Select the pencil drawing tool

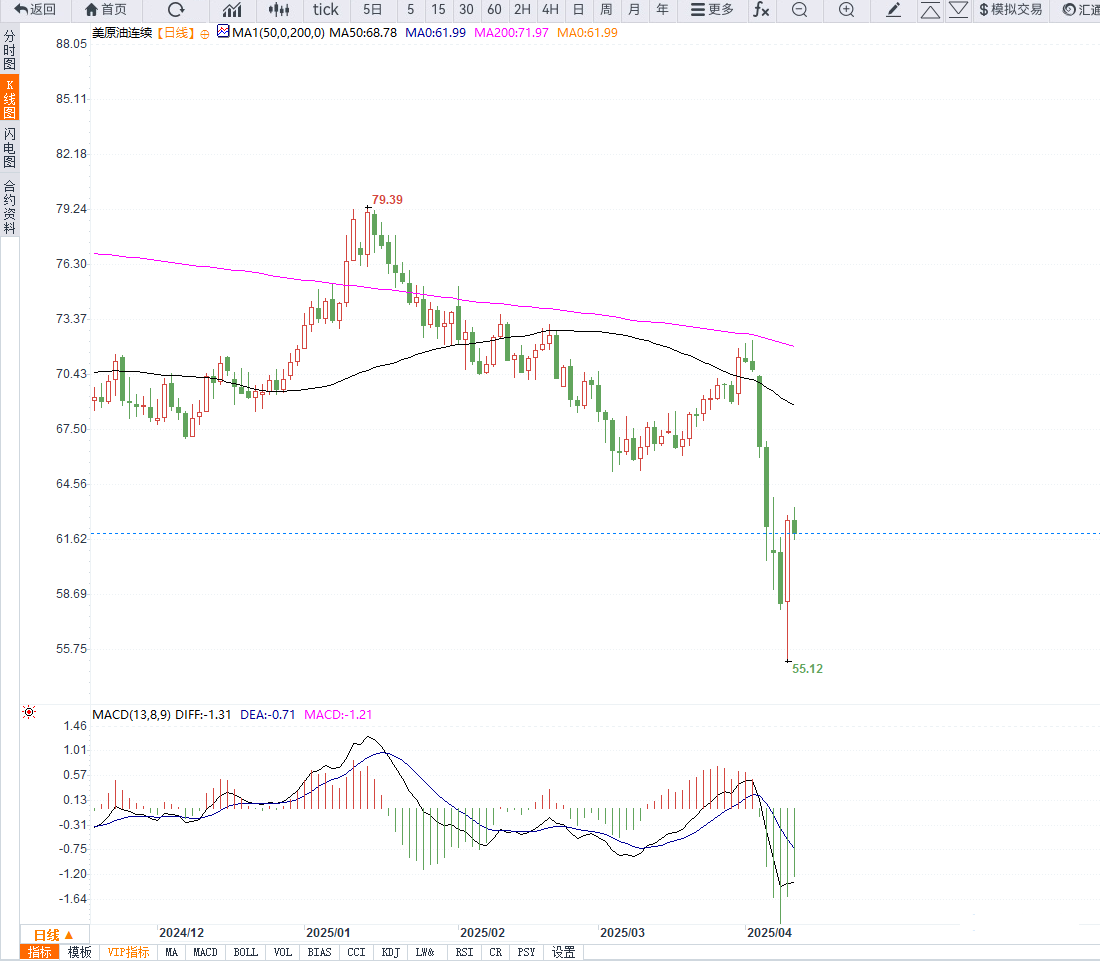tap(894, 10)
